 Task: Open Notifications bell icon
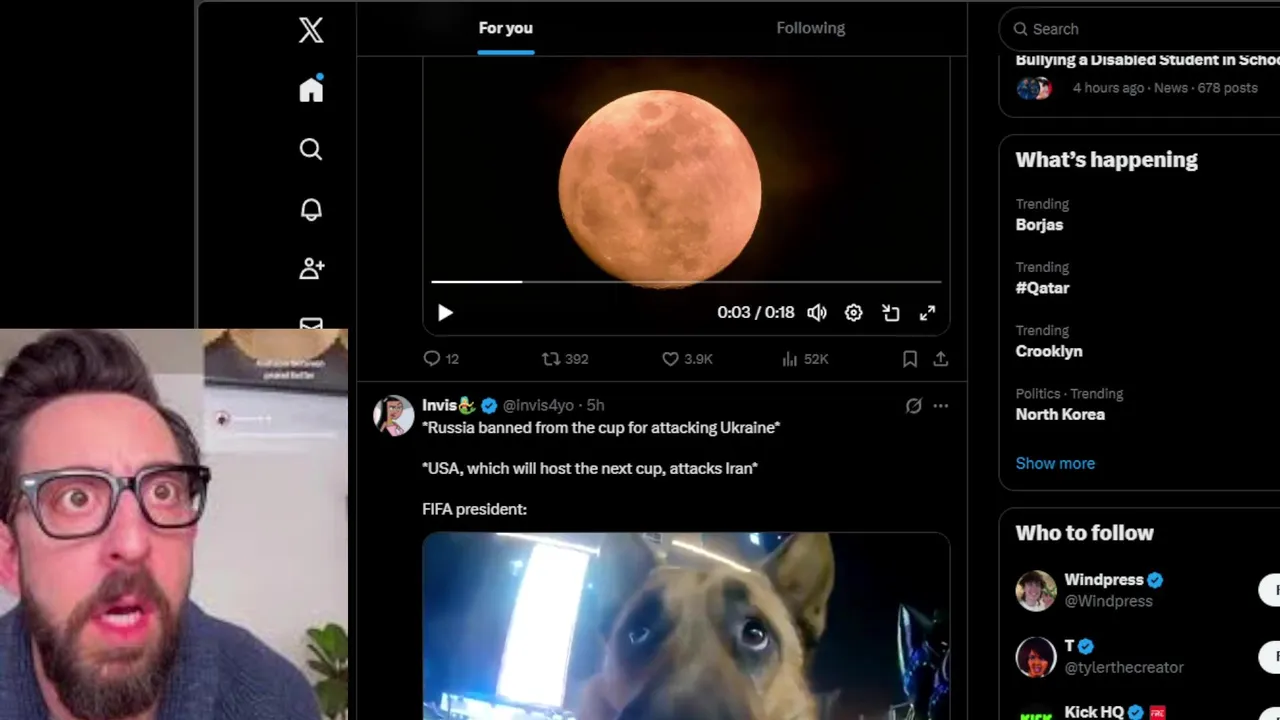coord(311,209)
